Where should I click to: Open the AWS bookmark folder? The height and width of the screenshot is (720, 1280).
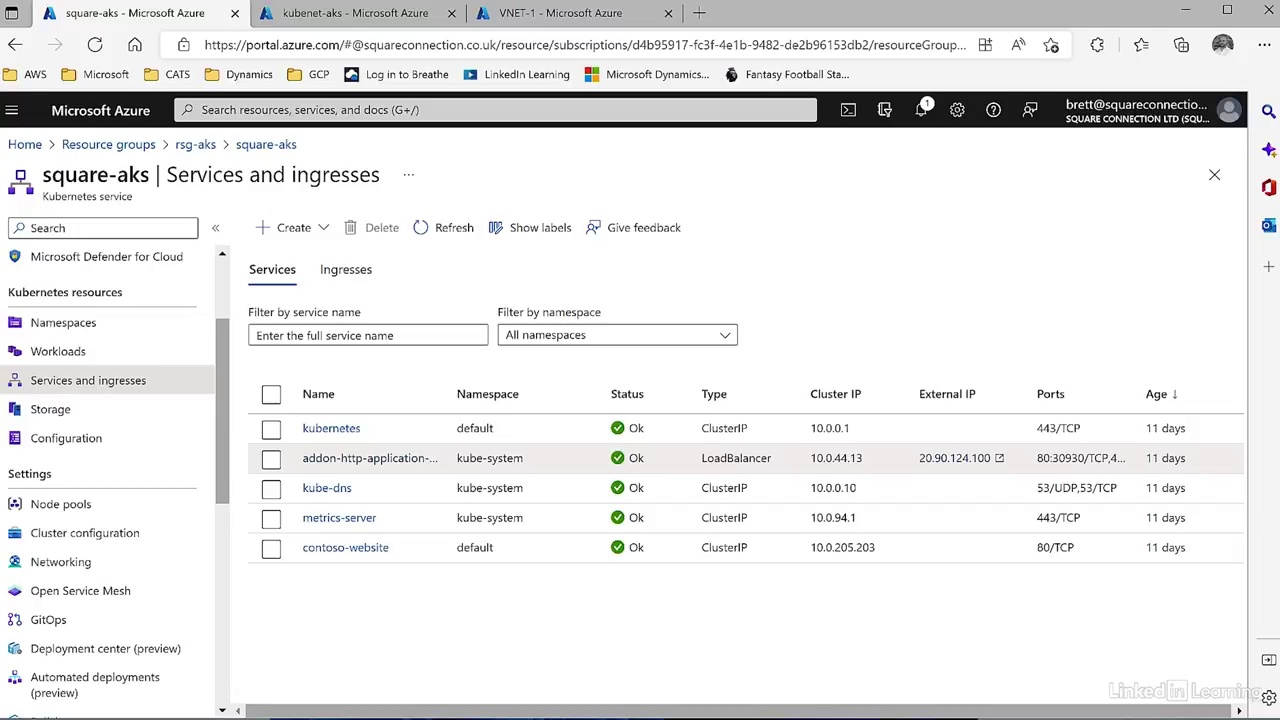coord(25,74)
